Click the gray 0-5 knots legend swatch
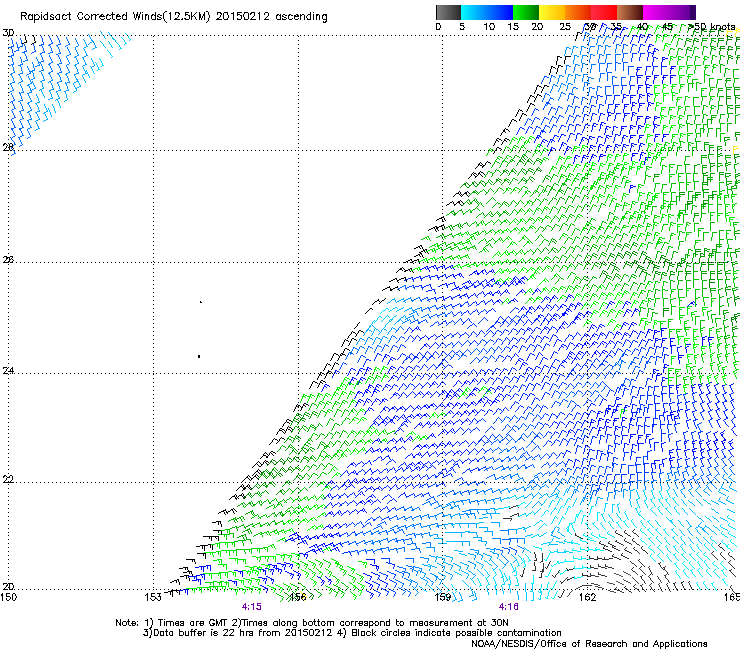 [x=448, y=12]
